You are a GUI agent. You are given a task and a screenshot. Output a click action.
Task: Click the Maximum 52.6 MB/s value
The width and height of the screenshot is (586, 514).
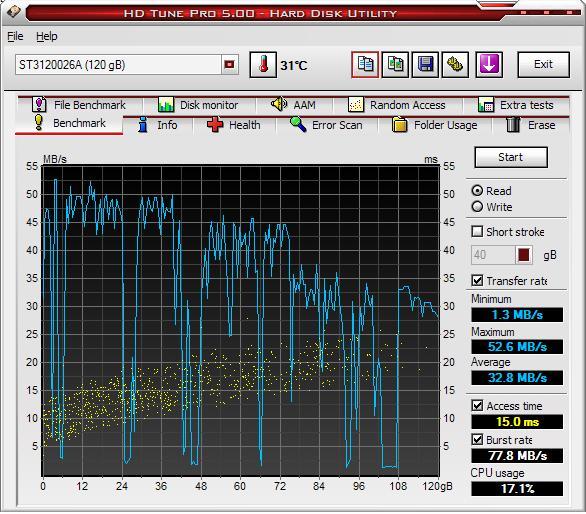click(517, 347)
